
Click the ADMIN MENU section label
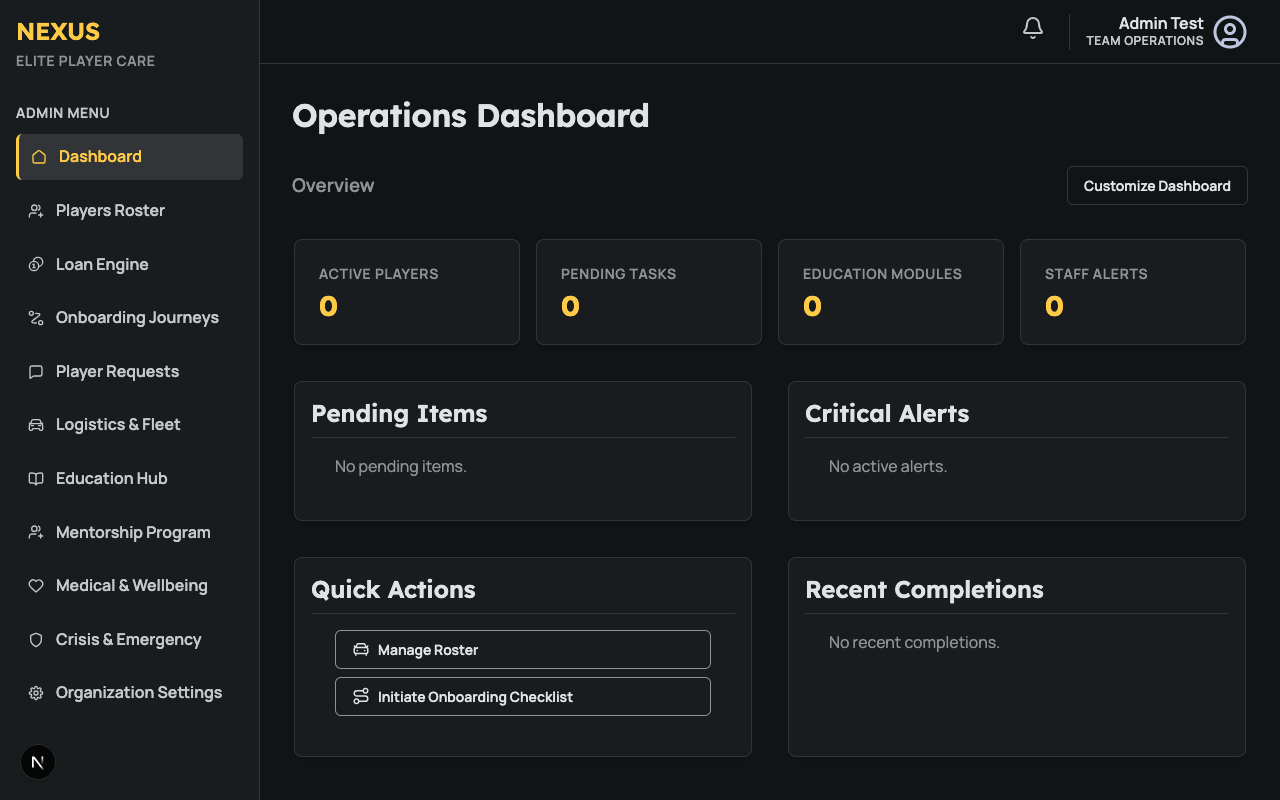63,113
